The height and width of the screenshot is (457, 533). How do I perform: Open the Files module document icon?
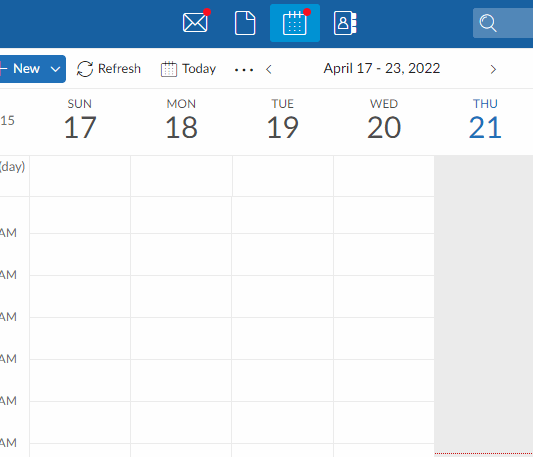(x=245, y=23)
